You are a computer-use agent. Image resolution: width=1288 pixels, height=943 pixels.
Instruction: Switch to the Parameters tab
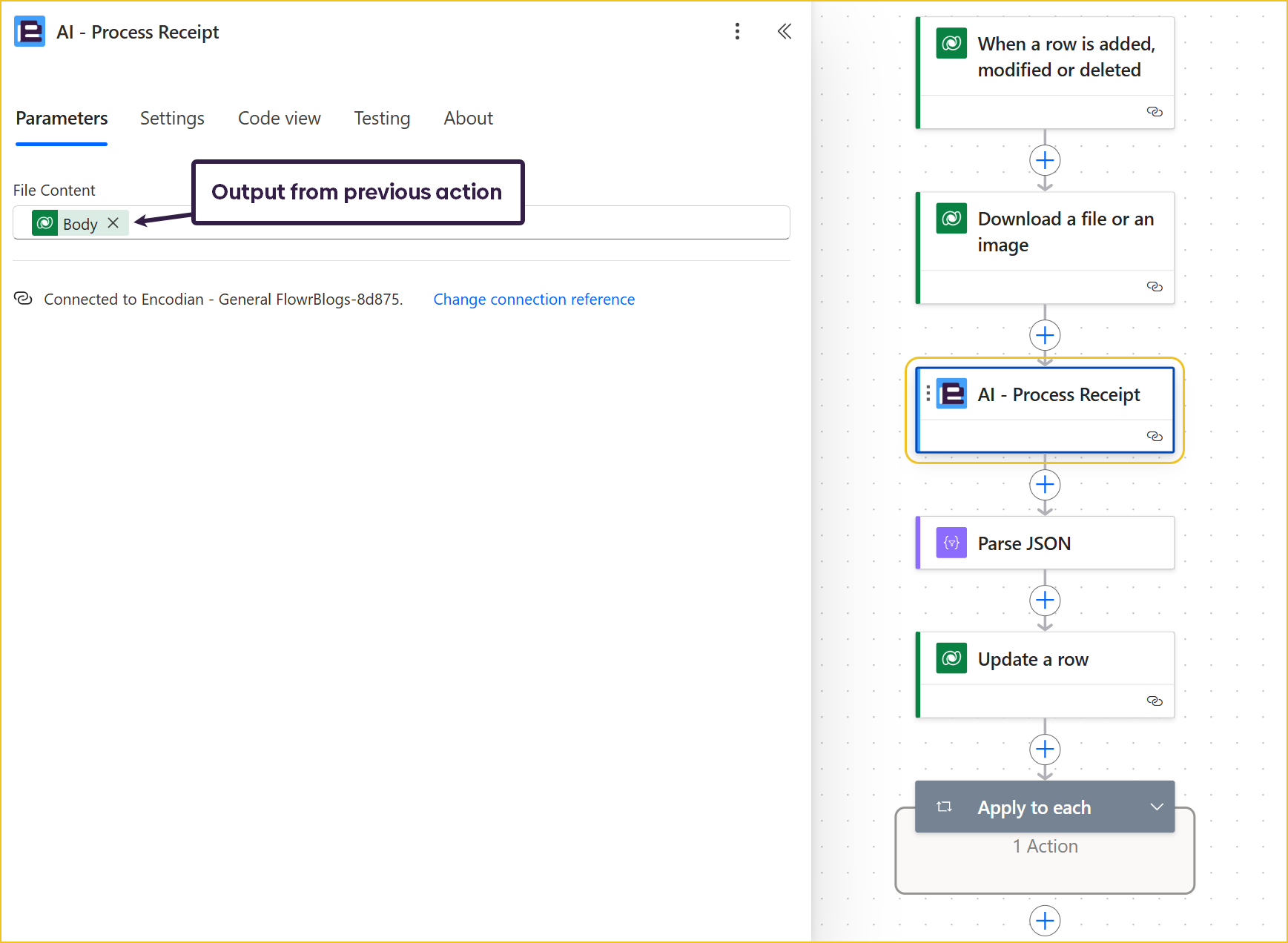62,119
